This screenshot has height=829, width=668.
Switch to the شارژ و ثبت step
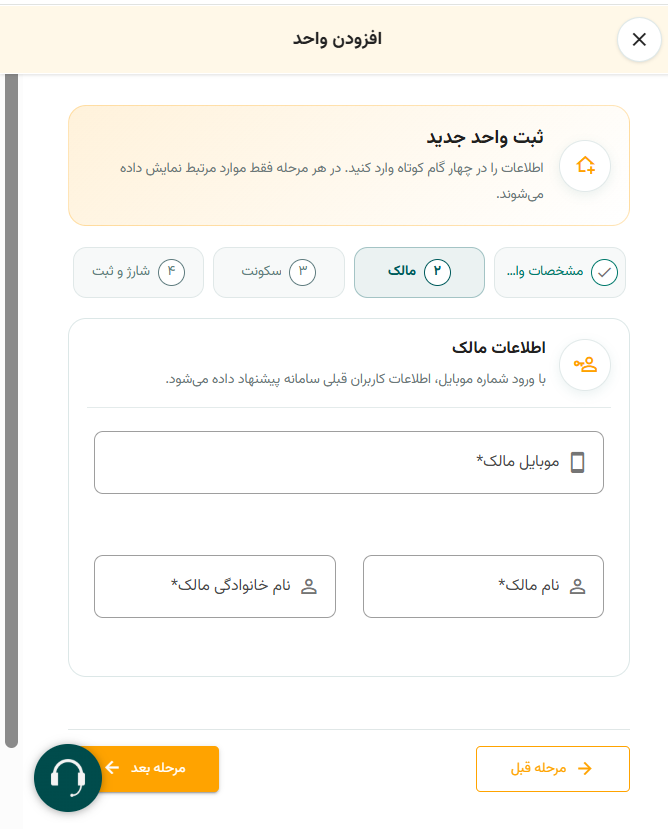pos(139,273)
